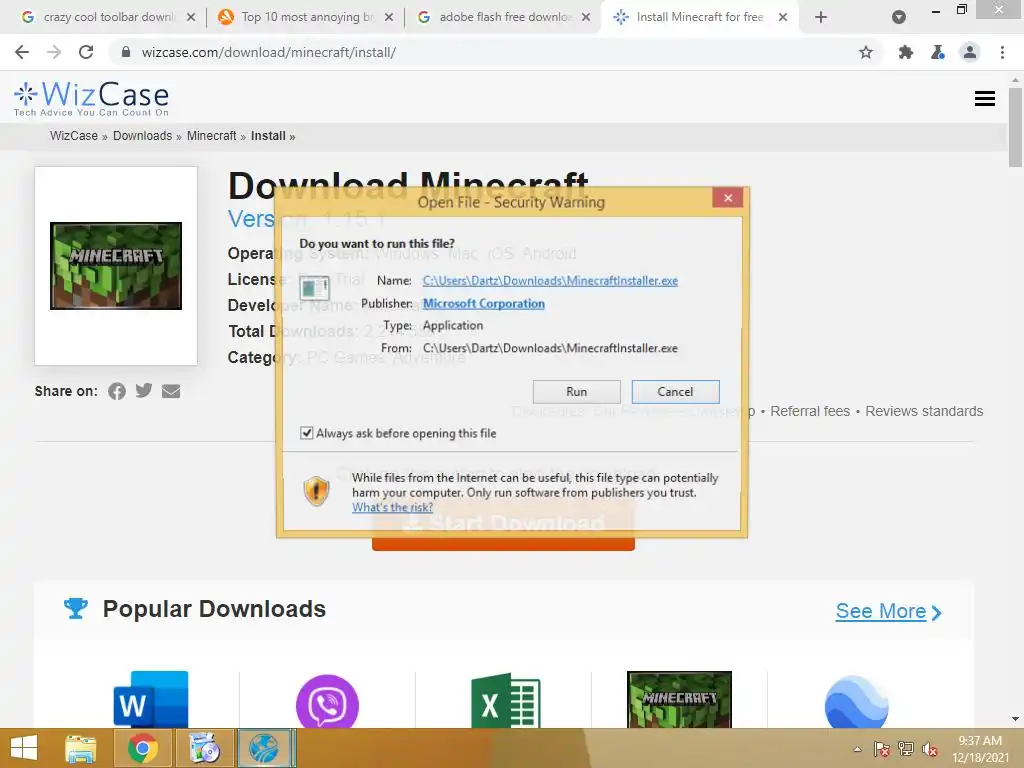
Task: Open the Chrome tab search dropdown circle
Action: (x=899, y=17)
